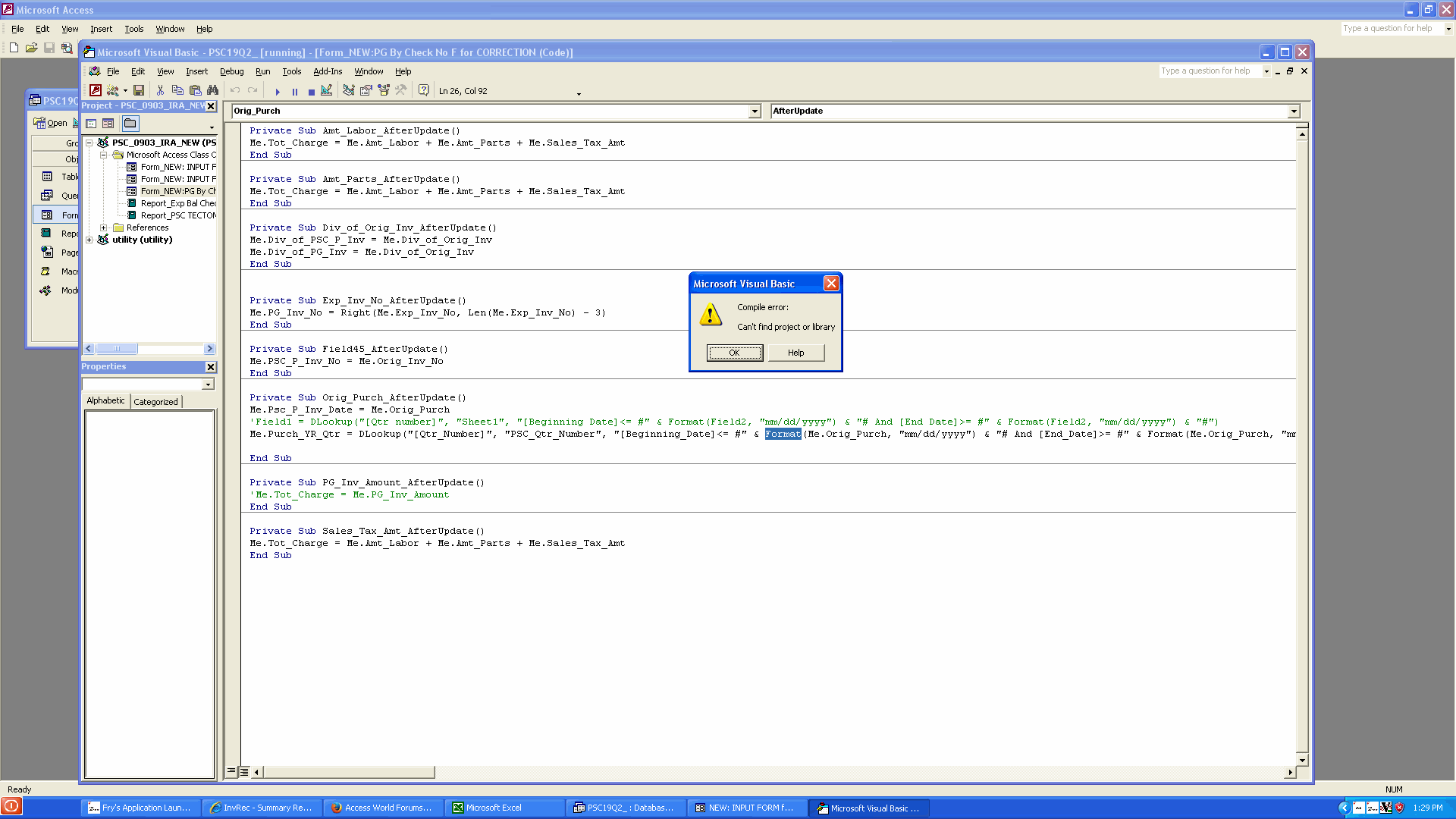Image resolution: width=1456 pixels, height=819 pixels.
Task: Open the Orig_Purch object dropdown
Action: pyautogui.click(x=755, y=111)
